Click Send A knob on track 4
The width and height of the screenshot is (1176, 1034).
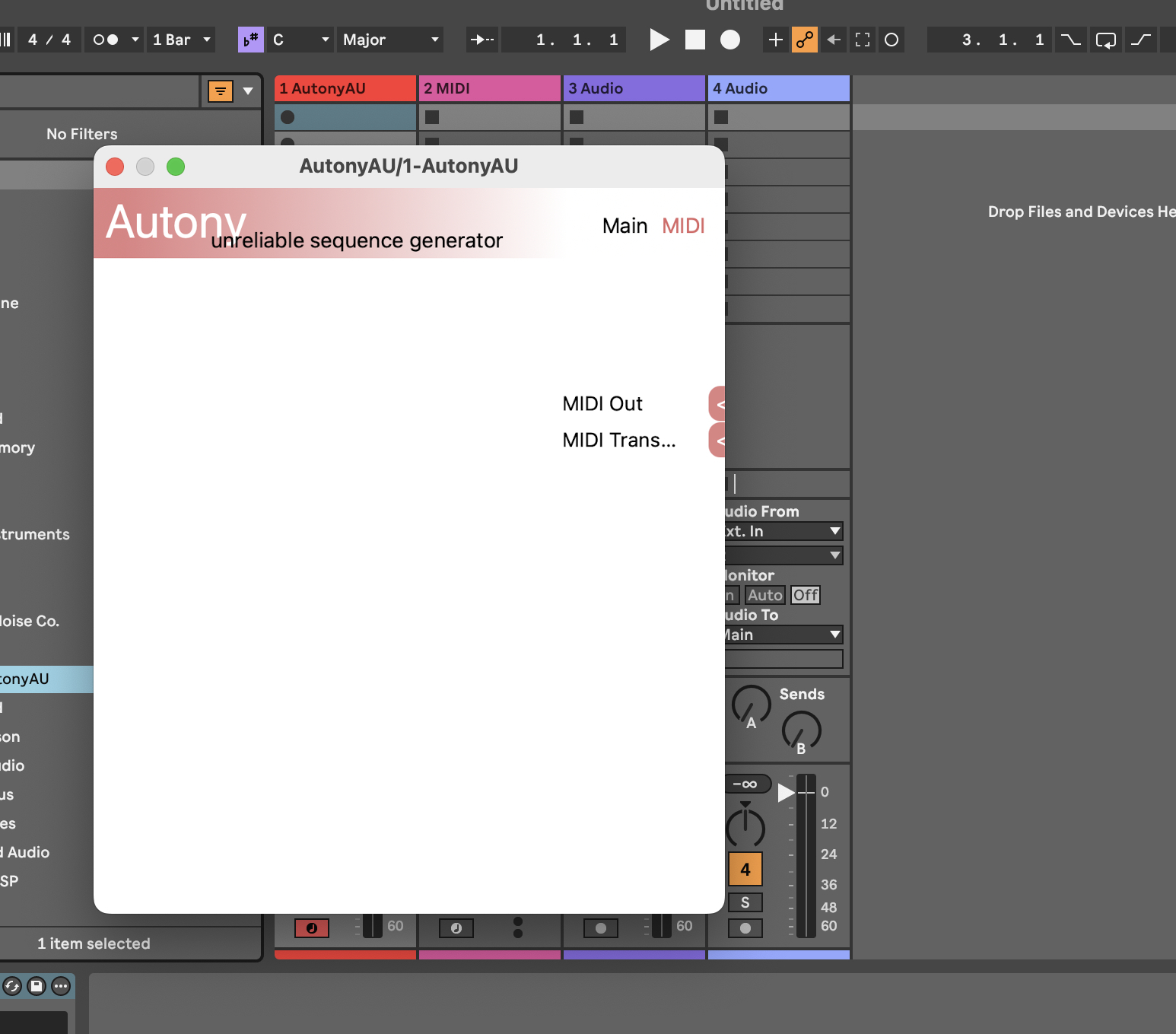[751, 705]
